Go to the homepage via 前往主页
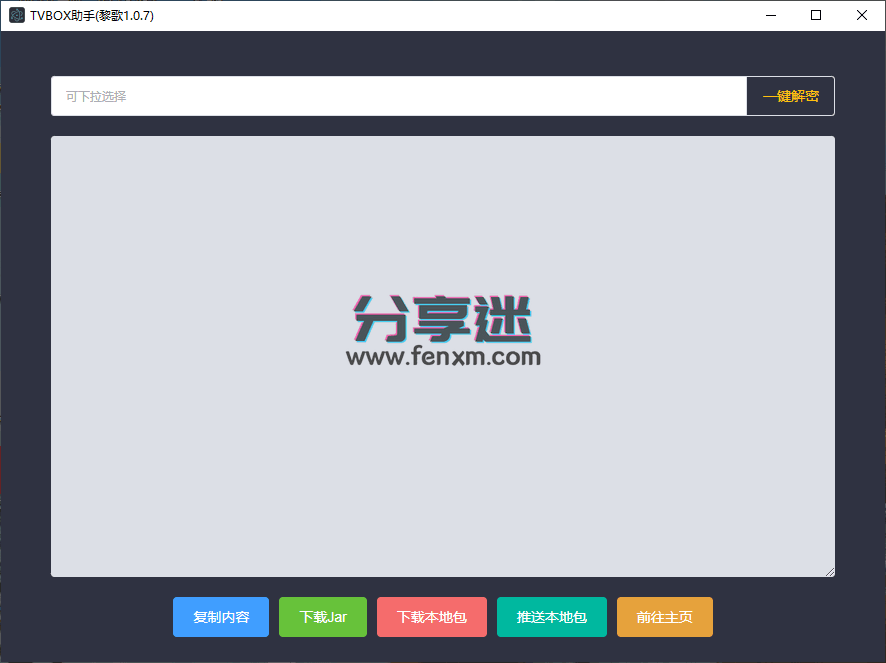Viewport: 886px width, 663px height. pyautogui.click(x=664, y=617)
